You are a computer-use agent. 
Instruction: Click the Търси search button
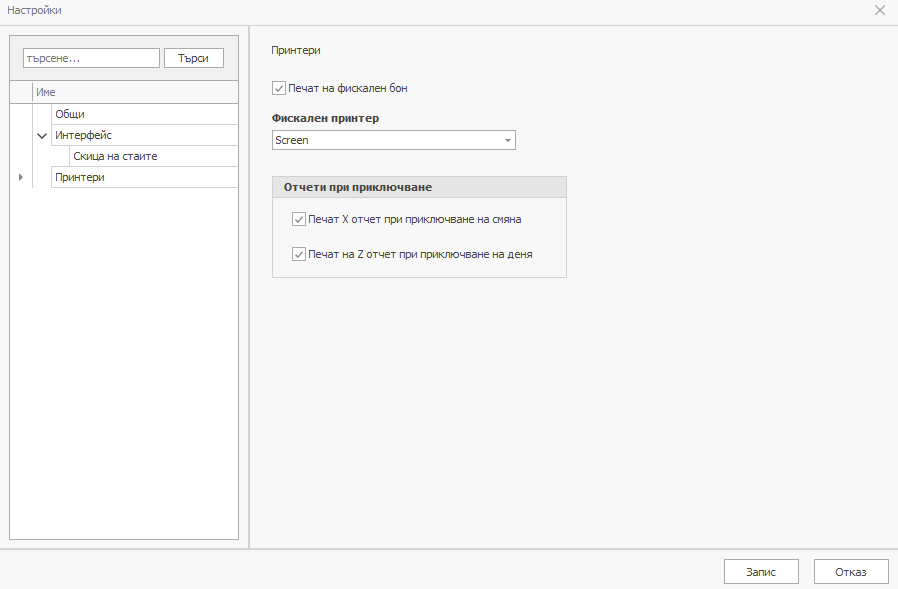point(193,57)
